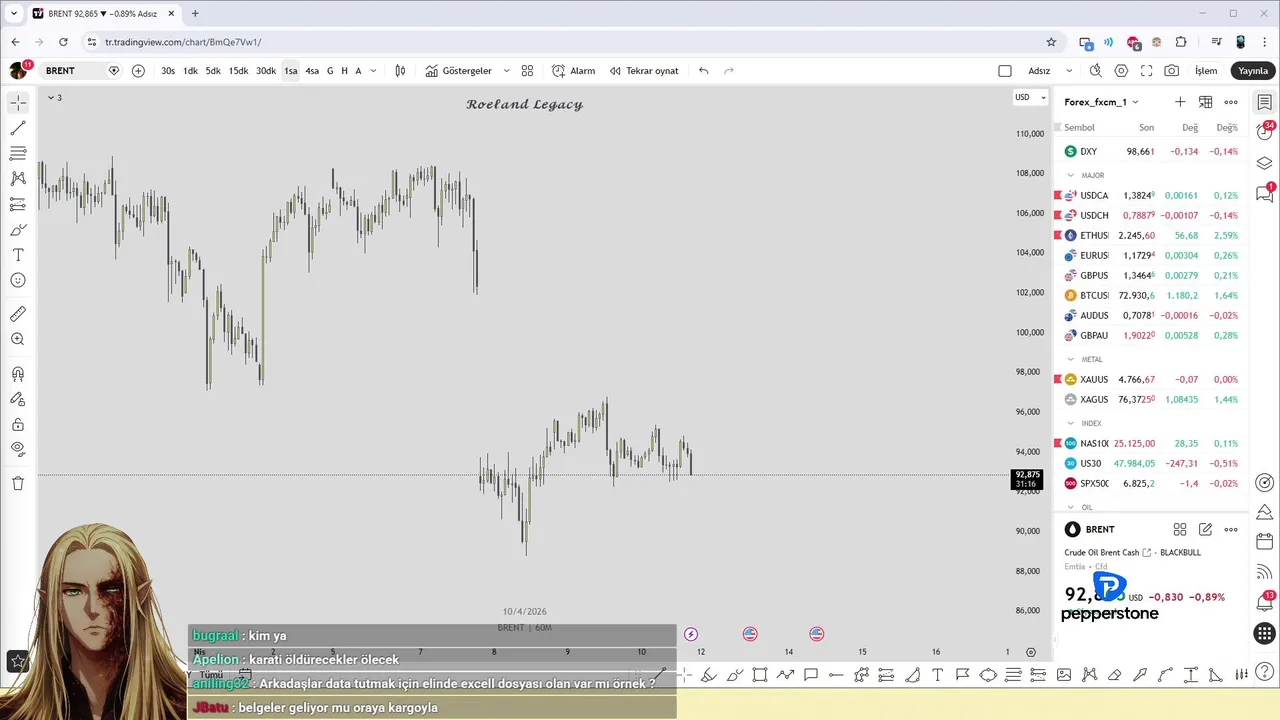
Task: Start Tekrar oynat bar replay
Action: point(644,71)
